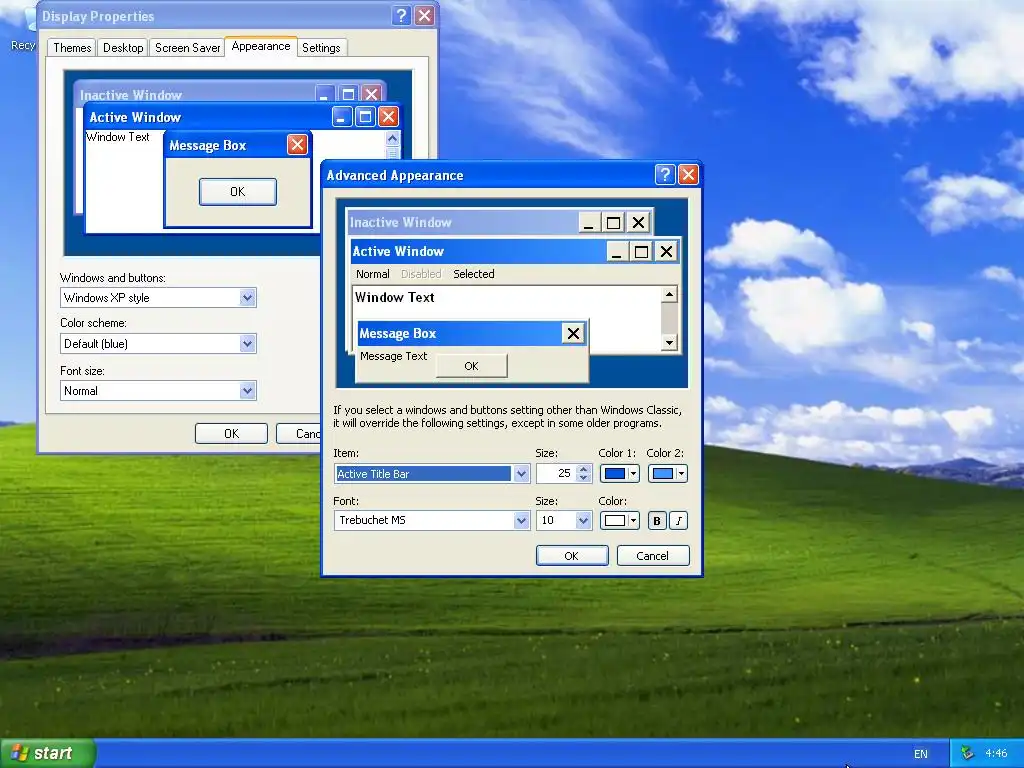Click Normal menu item in preview
1024x768 pixels.
372,274
